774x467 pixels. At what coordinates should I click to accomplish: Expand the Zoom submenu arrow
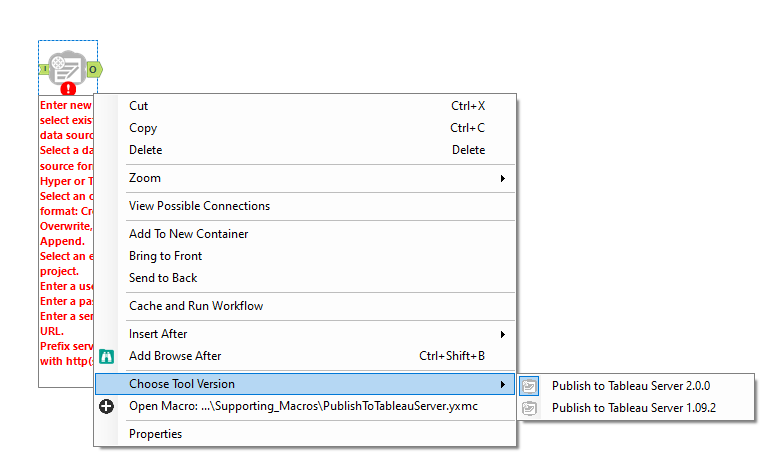coord(503,178)
